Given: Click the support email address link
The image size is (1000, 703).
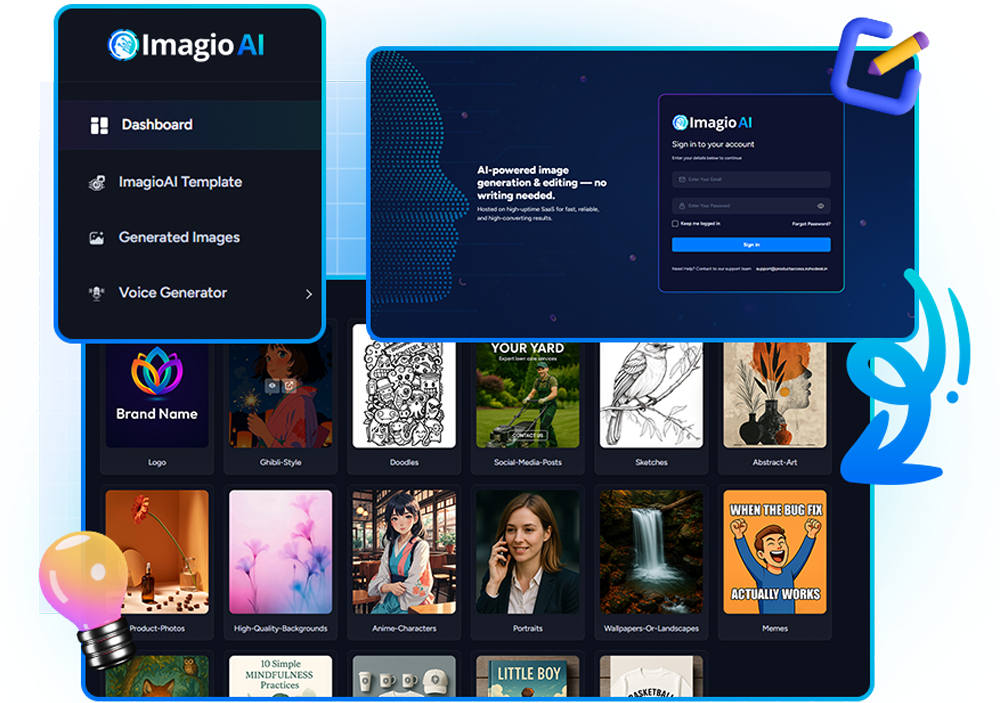Looking at the screenshot, I should [x=791, y=269].
